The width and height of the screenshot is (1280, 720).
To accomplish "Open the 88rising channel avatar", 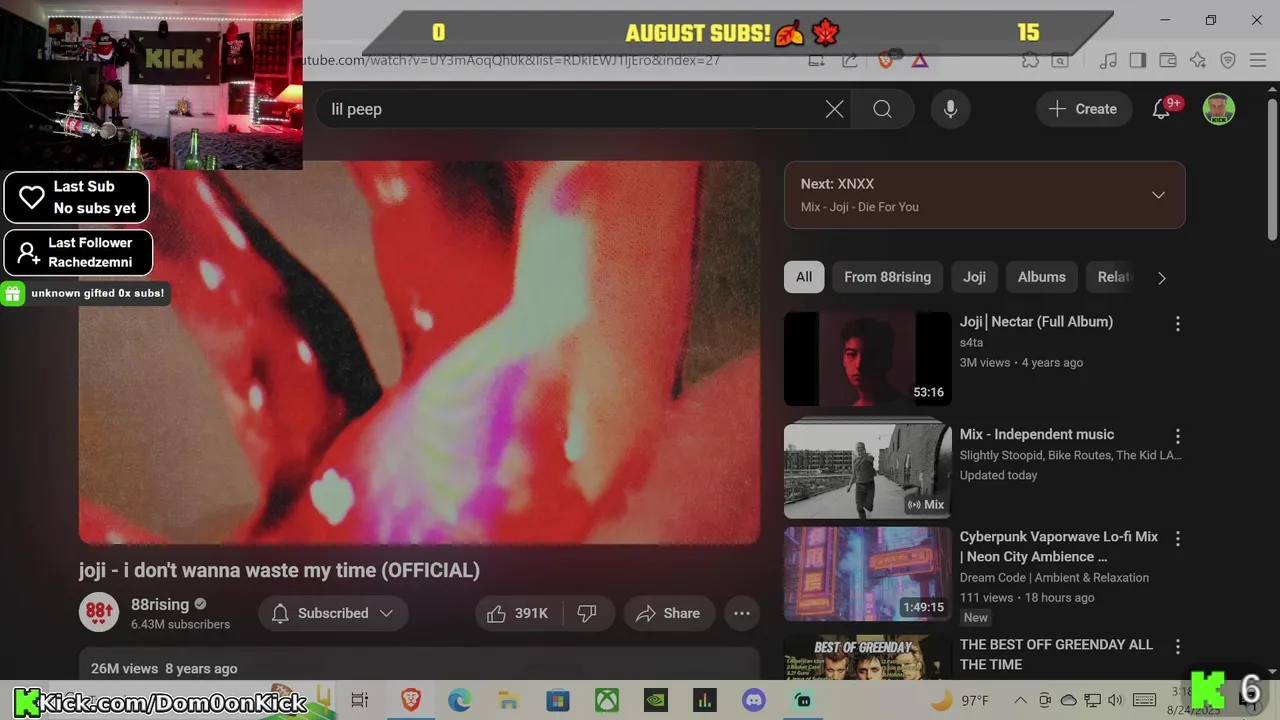I will click(x=99, y=612).
